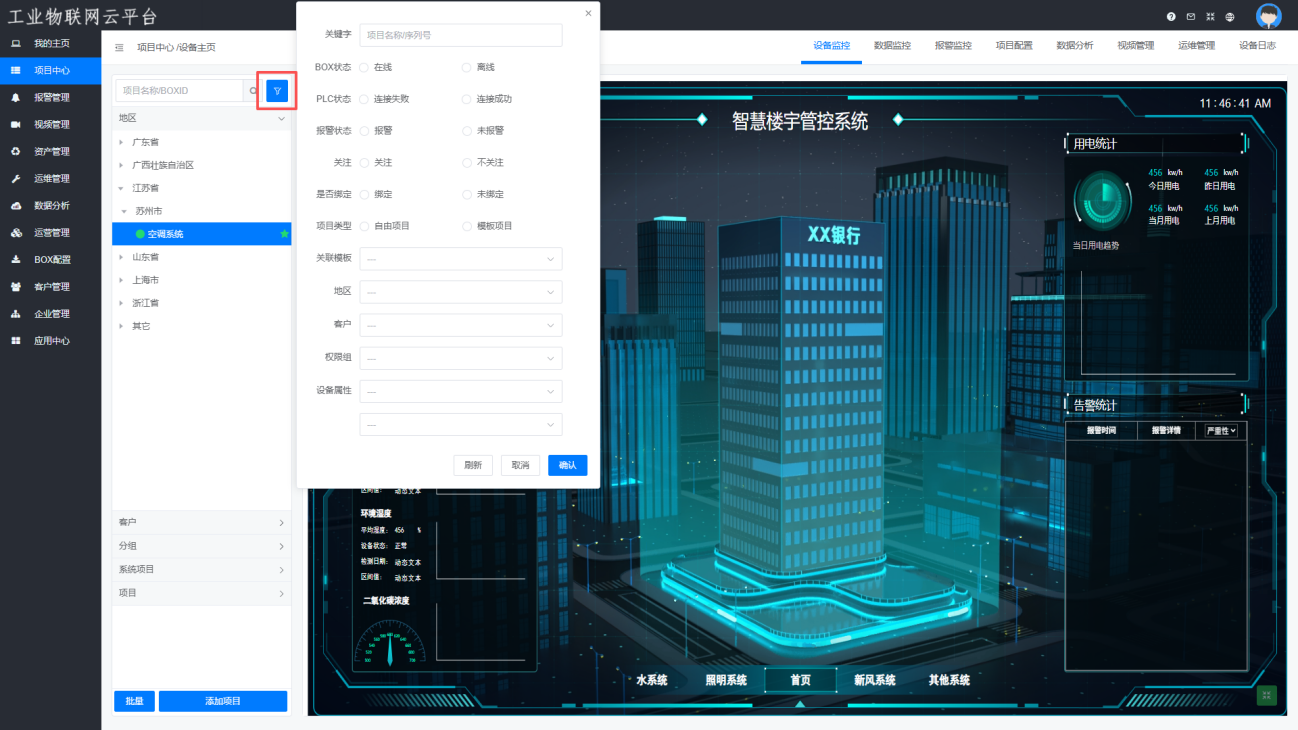
Task: Open the 关联模板 dropdown
Action: (460, 259)
